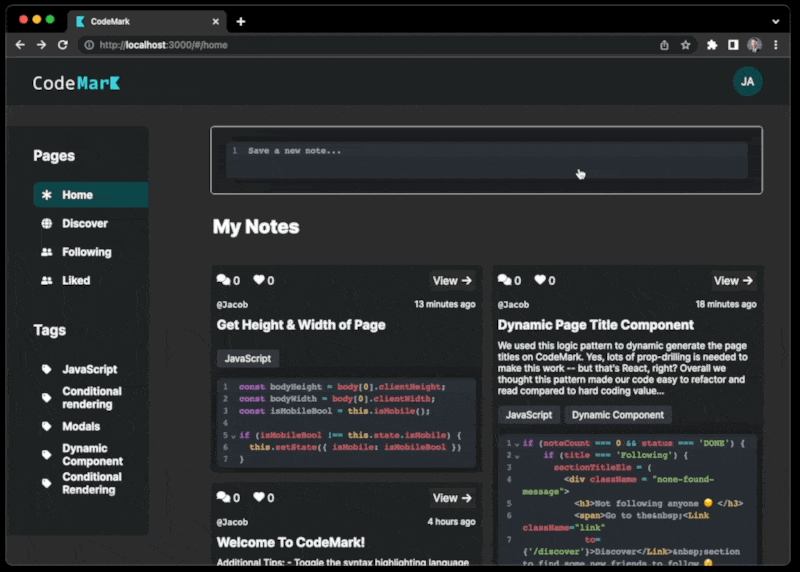Bookmark the page with the star icon
This screenshot has width=800, height=572.
686,45
